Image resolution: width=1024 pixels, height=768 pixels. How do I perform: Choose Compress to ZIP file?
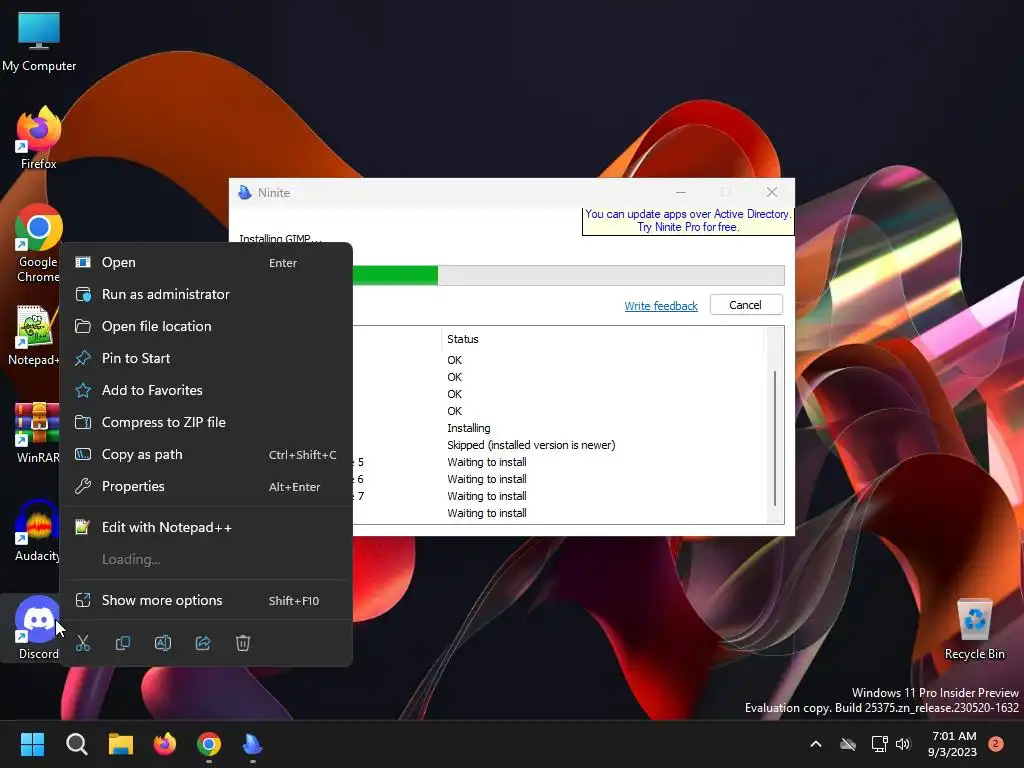point(206,423)
